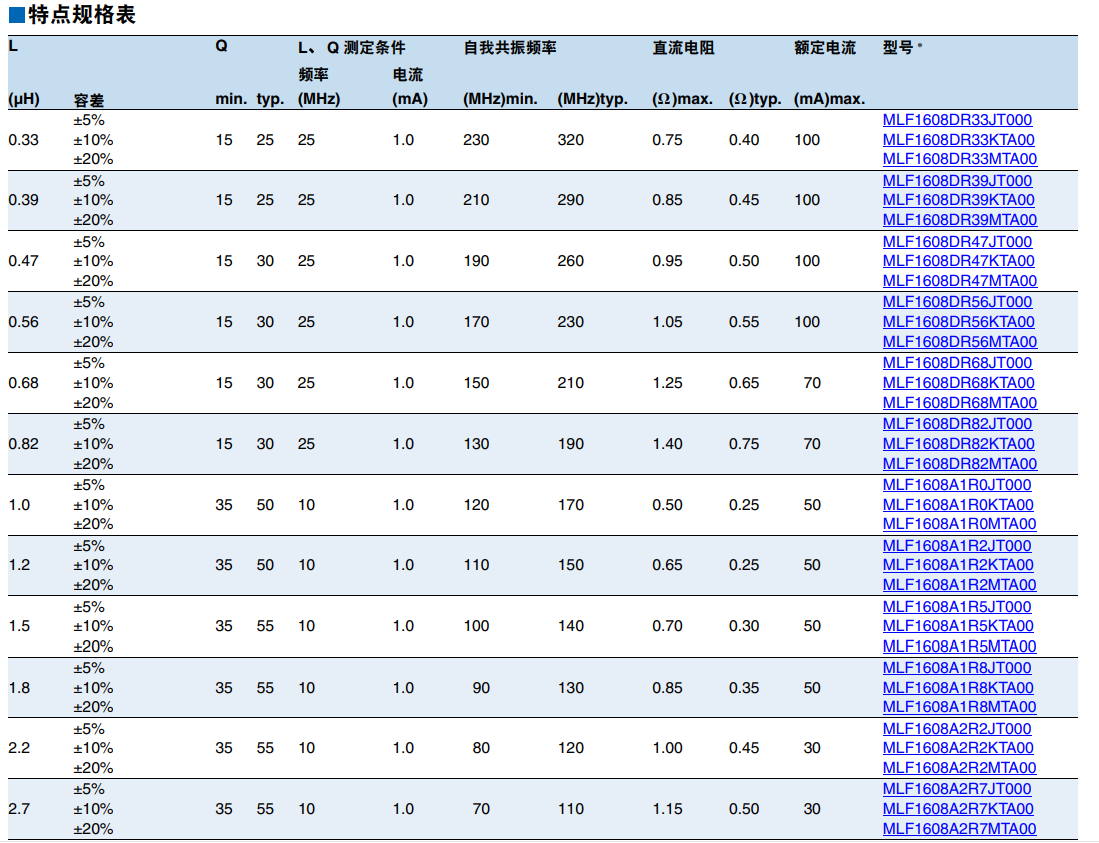Open model MLF1608DR82KTA00

tap(958, 444)
